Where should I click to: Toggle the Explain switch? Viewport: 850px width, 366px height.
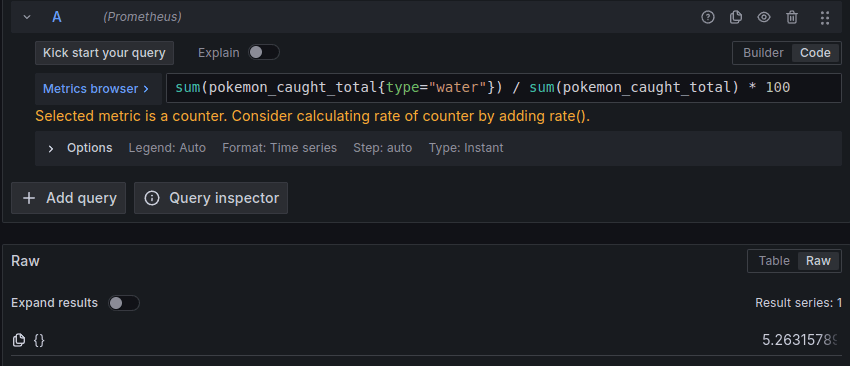click(263, 53)
